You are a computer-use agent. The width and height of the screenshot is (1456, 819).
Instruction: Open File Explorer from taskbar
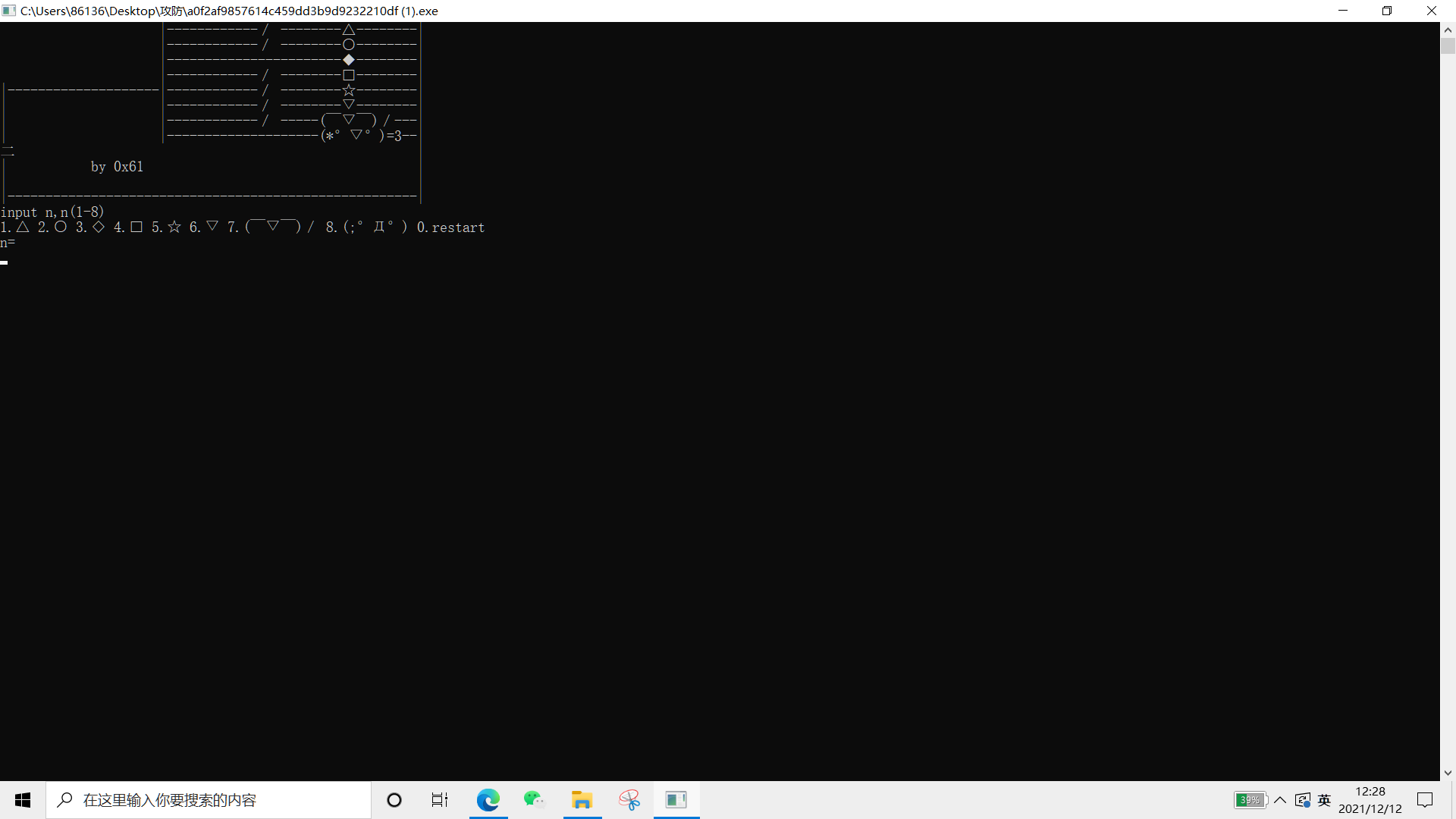pos(582,800)
